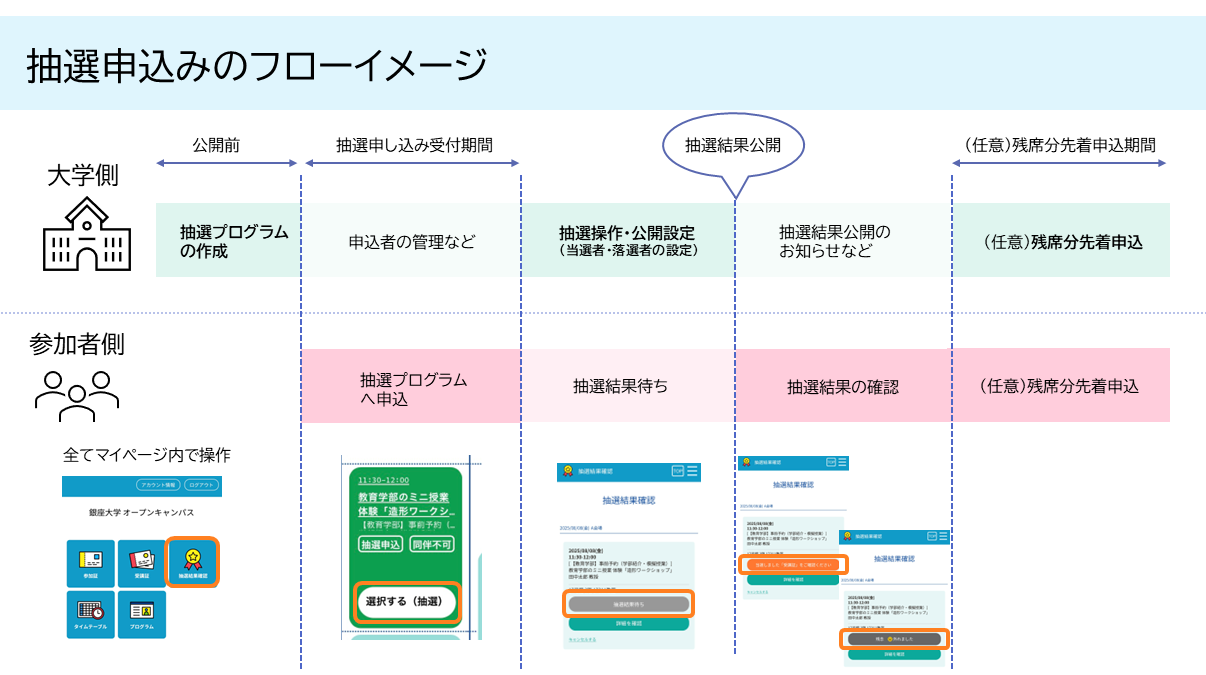Click the gray 抽選結果待ち status button
1206x675 pixels.
pyautogui.click(x=629, y=604)
